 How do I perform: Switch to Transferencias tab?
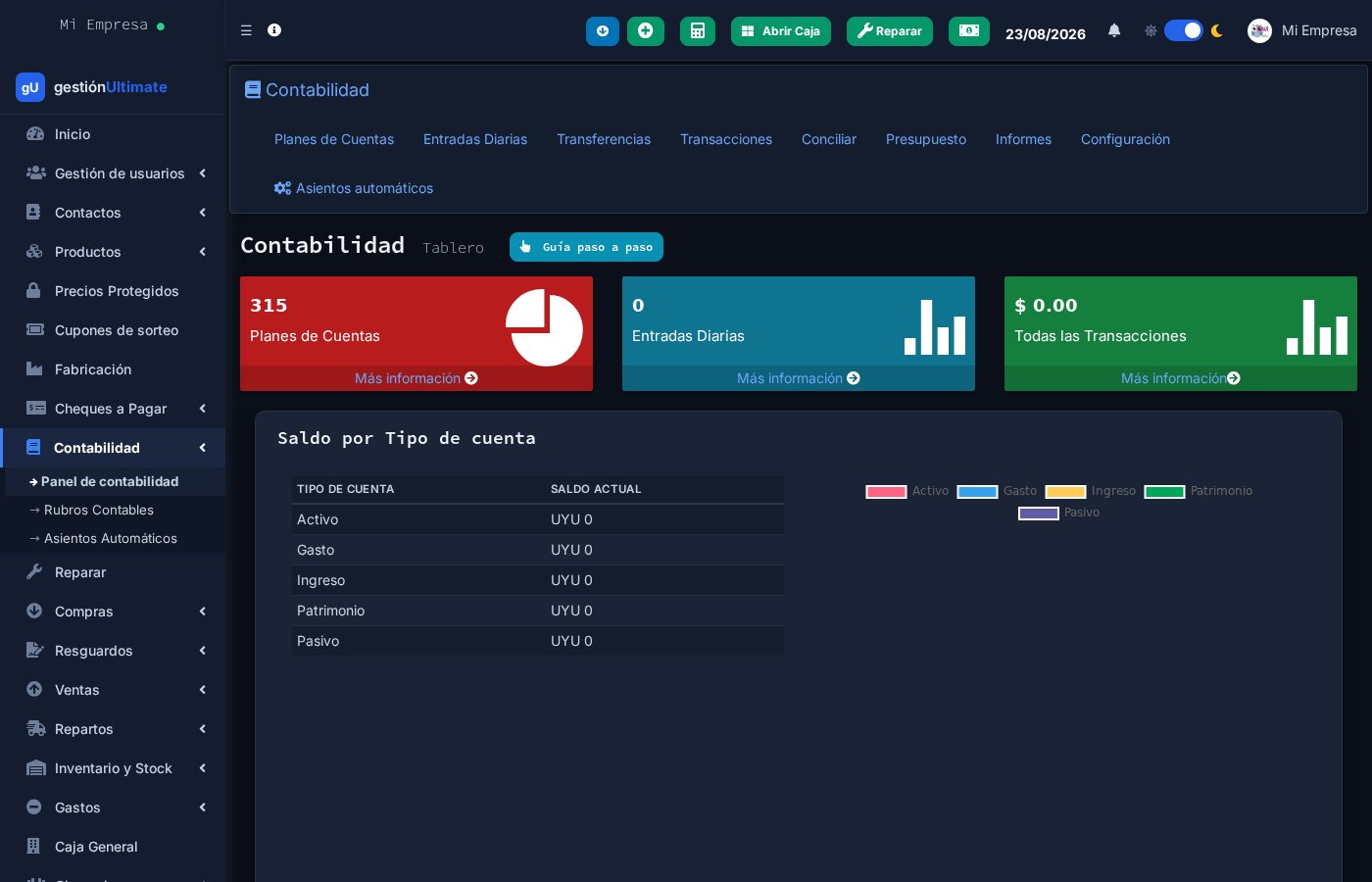pos(604,139)
